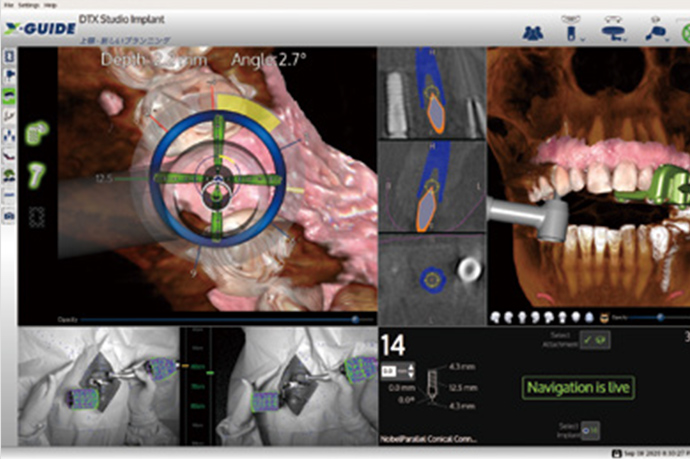Image resolution: width=690 pixels, height=459 pixels.
Task: Click the Navigation is live status button
Action: pyautogui.click(x=579, y=386)
